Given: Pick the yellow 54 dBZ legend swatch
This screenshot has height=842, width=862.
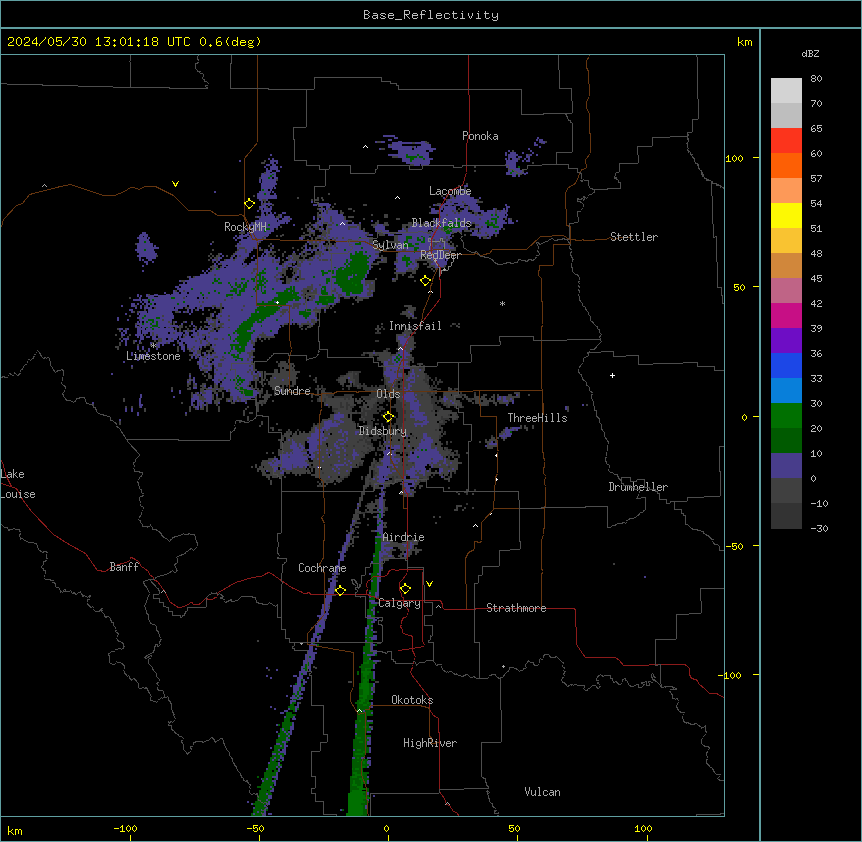Looking at the screenshot, I should click(786, 215).
